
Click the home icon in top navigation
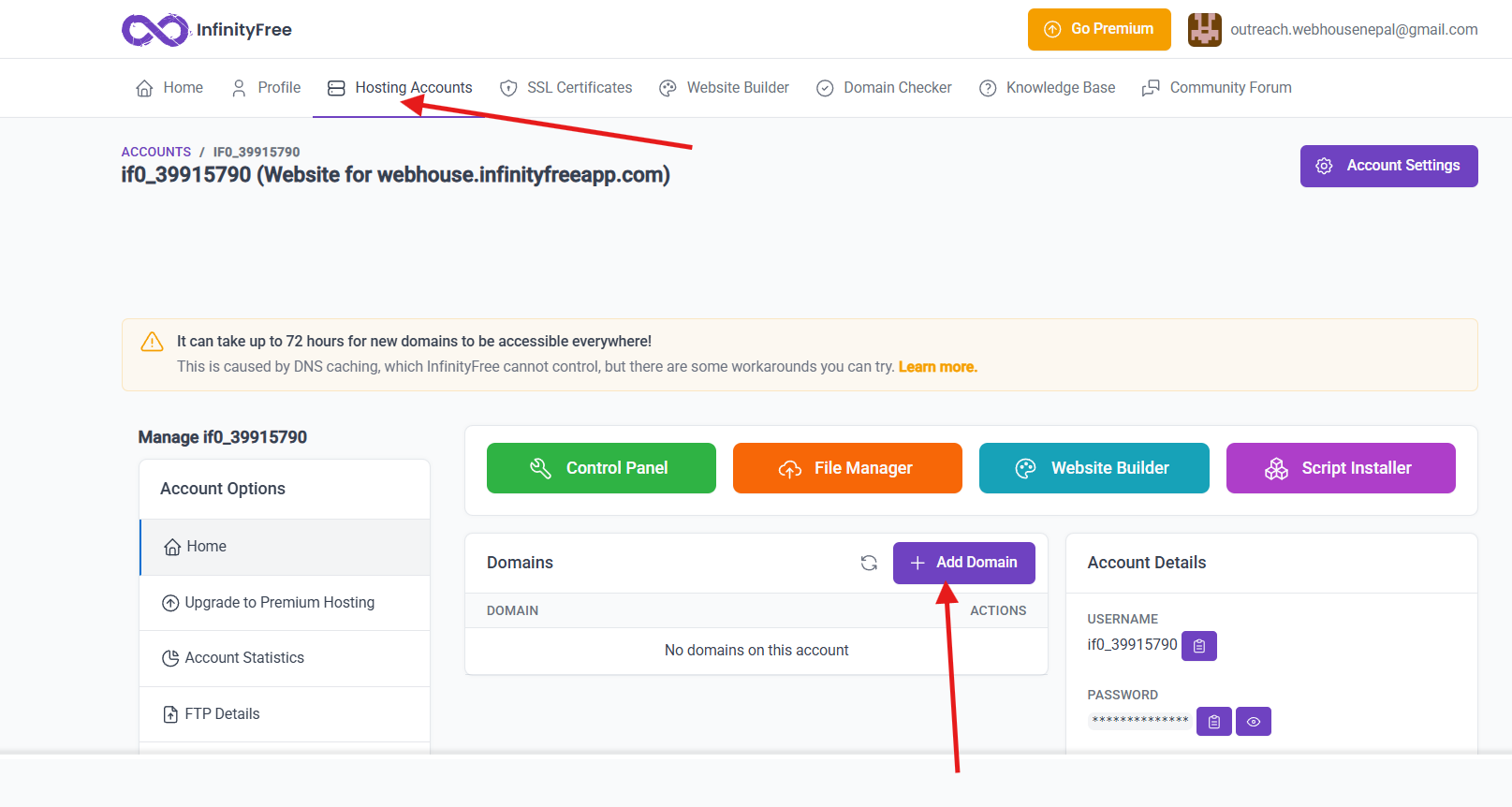144,88
